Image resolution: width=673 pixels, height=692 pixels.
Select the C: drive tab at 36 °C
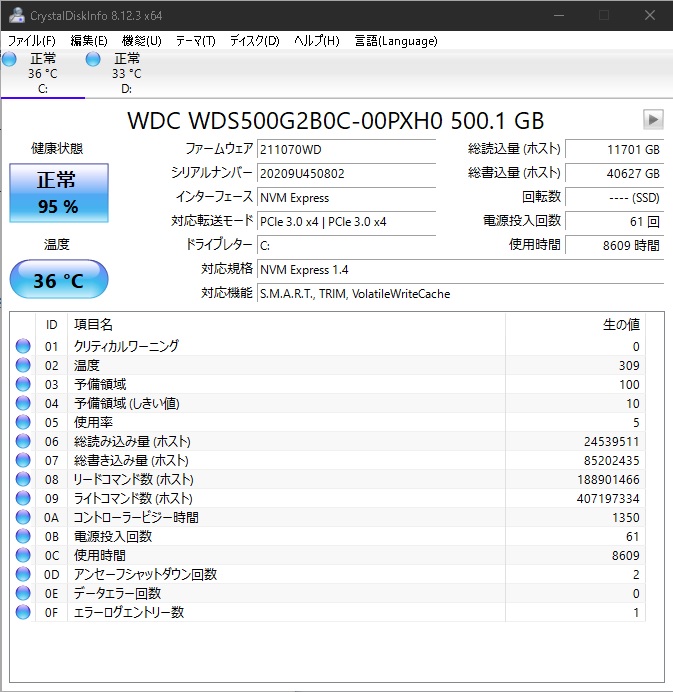[x=42, y=73]
